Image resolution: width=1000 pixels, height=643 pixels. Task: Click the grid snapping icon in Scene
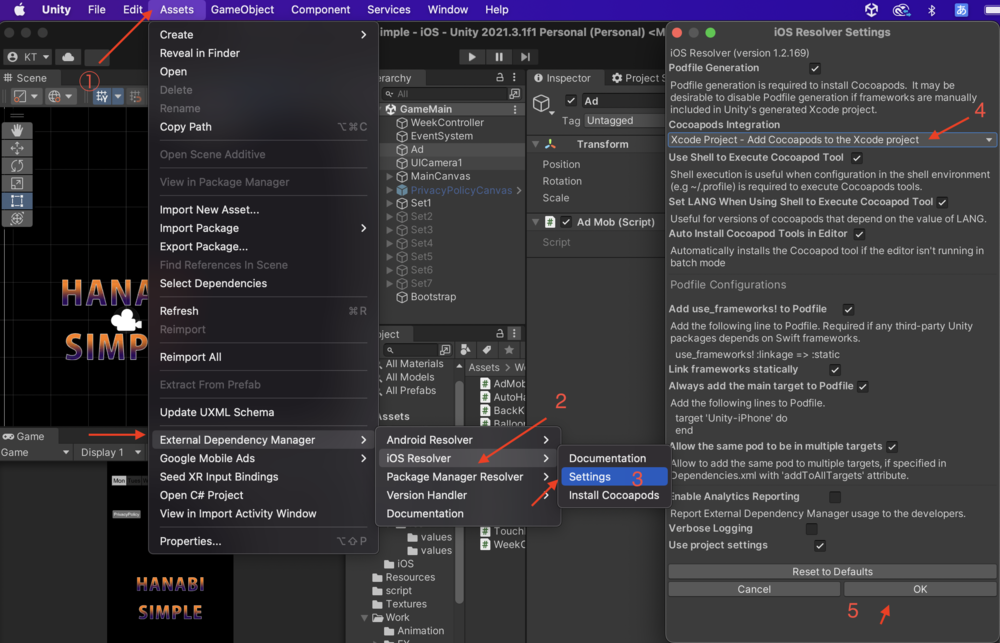pos(102,96)
